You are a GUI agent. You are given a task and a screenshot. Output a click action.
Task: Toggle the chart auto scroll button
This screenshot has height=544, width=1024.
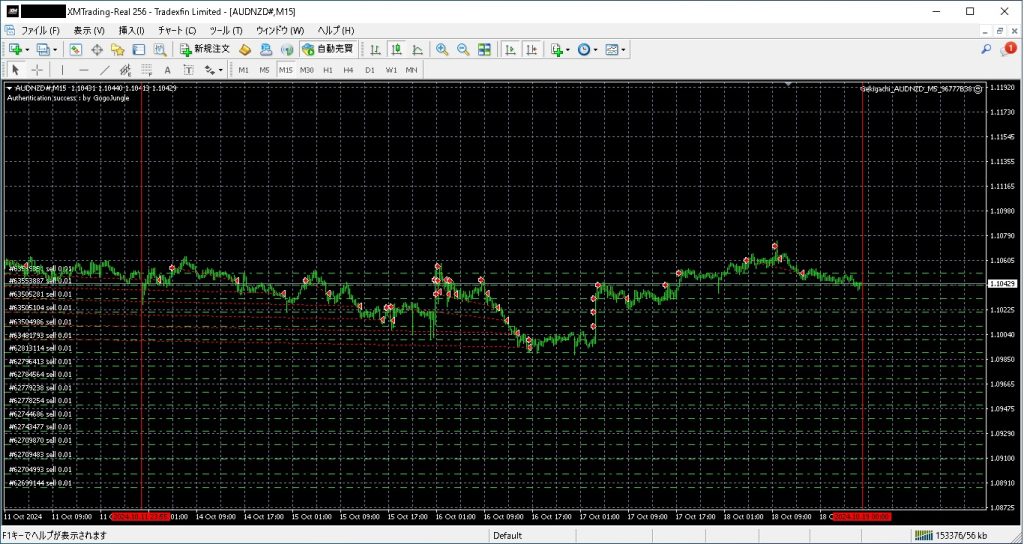[x=510, y=49]
